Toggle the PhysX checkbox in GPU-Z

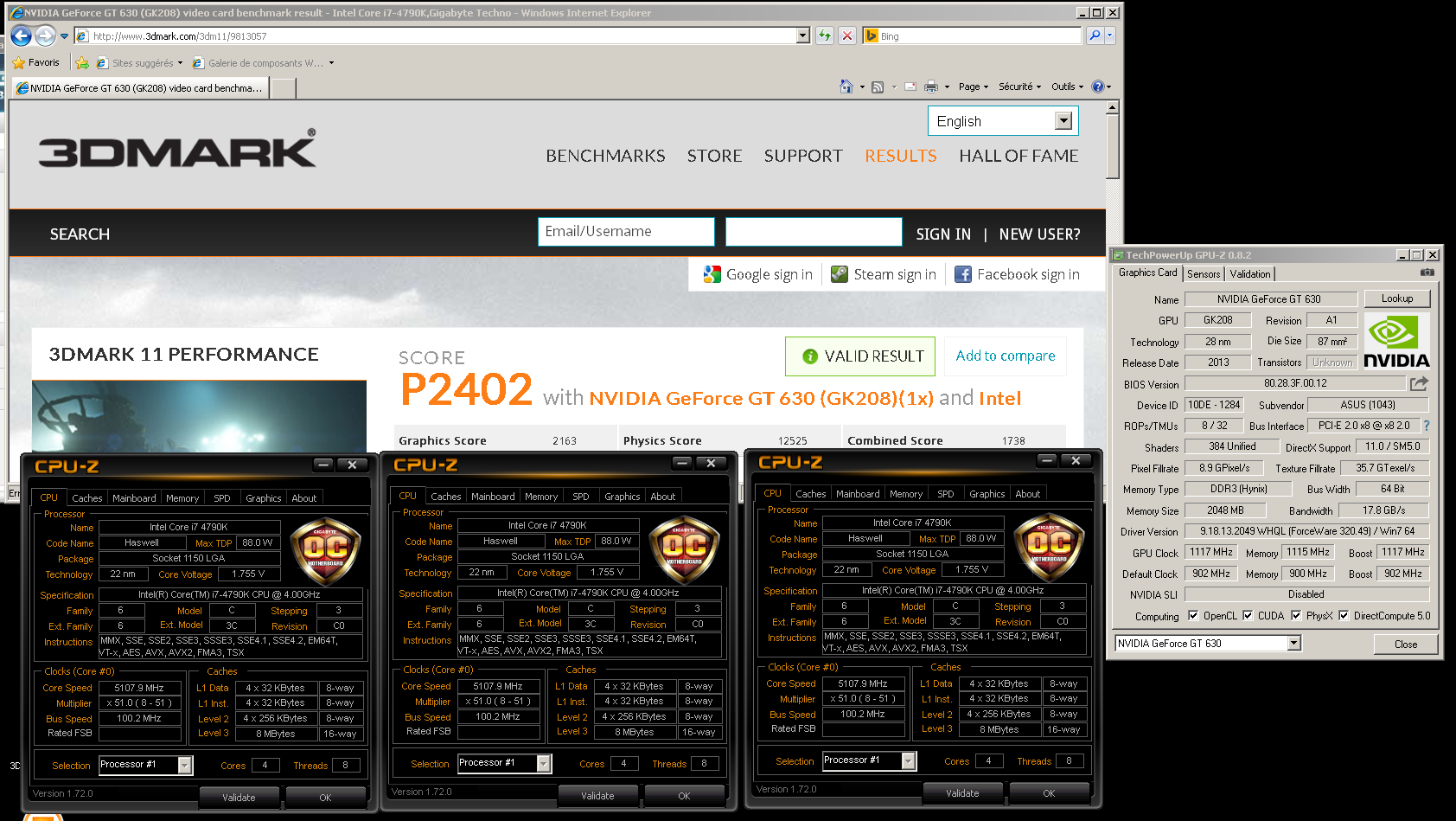[x=1296, y=616]
